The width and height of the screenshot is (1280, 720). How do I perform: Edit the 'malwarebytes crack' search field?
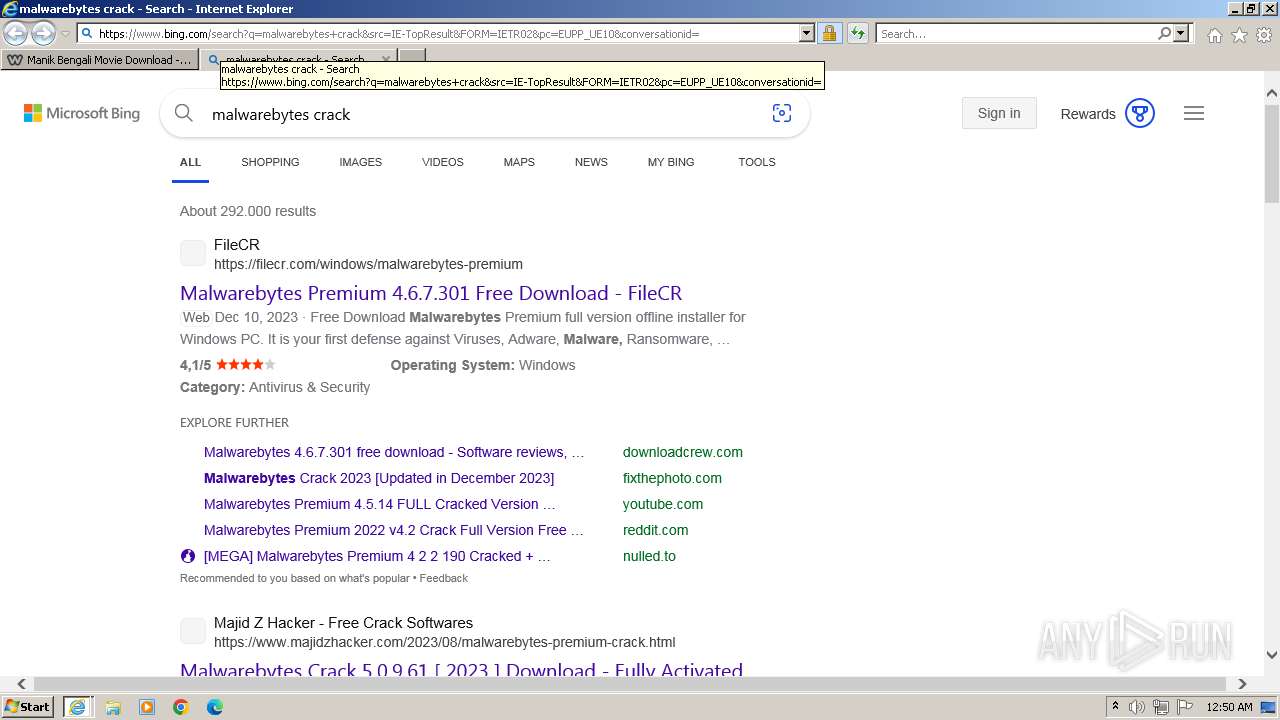(x=480, y=114)
